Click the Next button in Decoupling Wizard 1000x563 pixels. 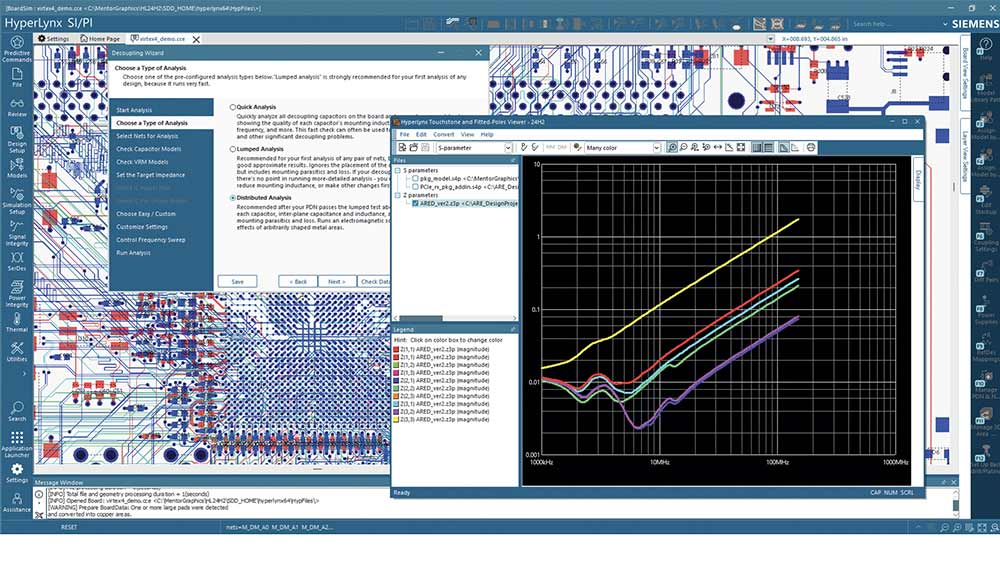coord(336,281)
